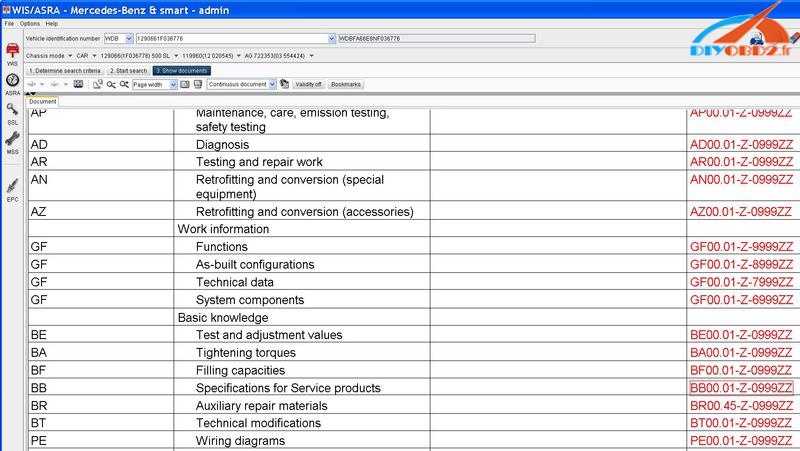800x451 pixels.
Task: Click the zoom out magnifier icon
Action: pos(122,85)
